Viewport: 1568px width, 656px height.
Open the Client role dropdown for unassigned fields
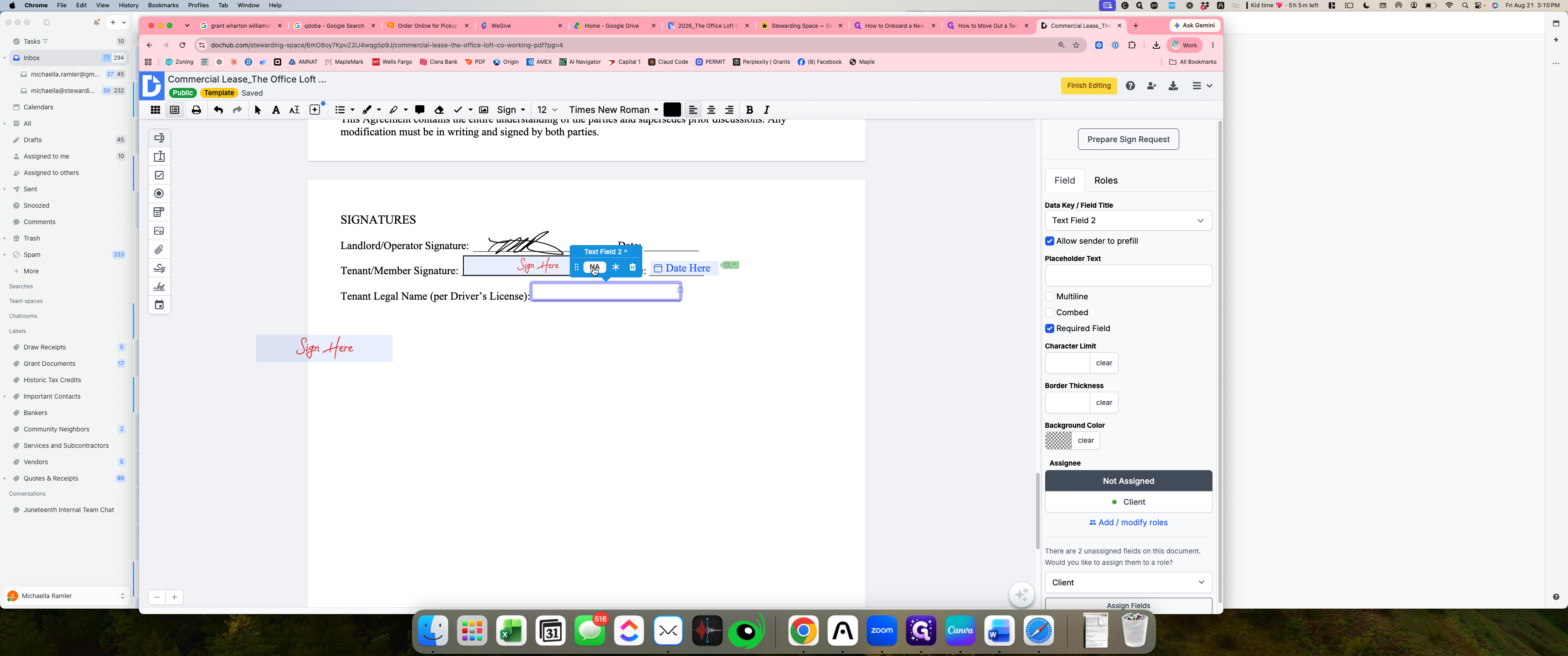point(1128,582)
